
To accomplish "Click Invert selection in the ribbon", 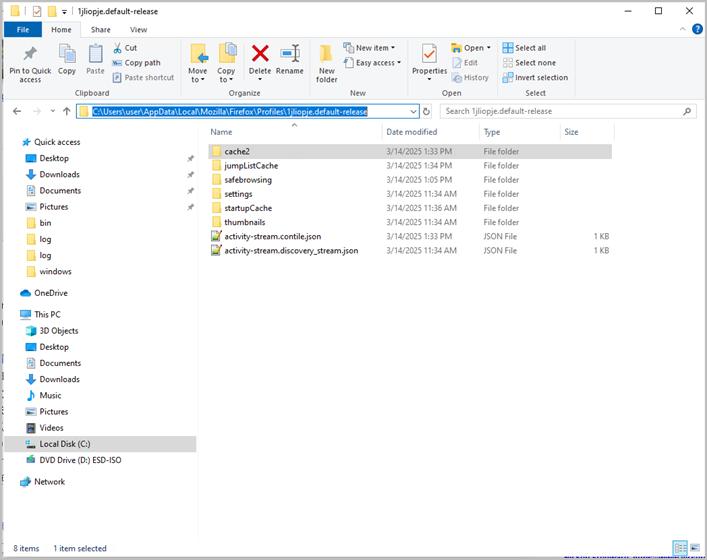I will [536, 78].
